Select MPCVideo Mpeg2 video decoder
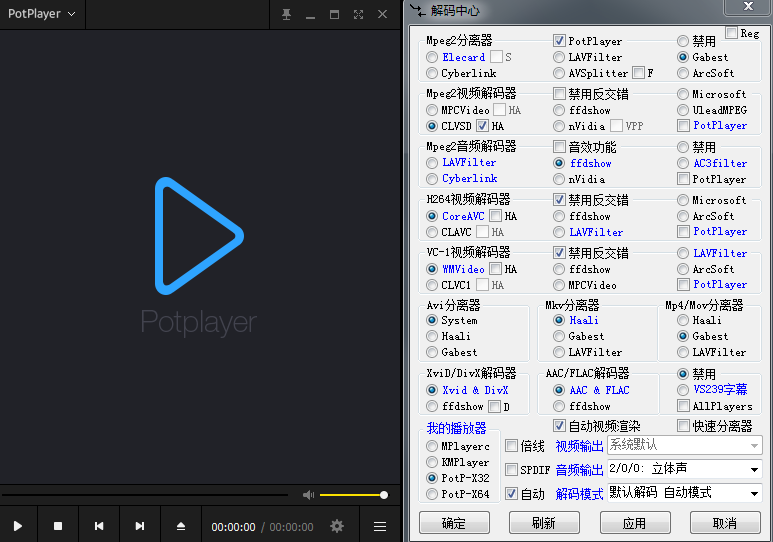 click(x=432, y=110)
